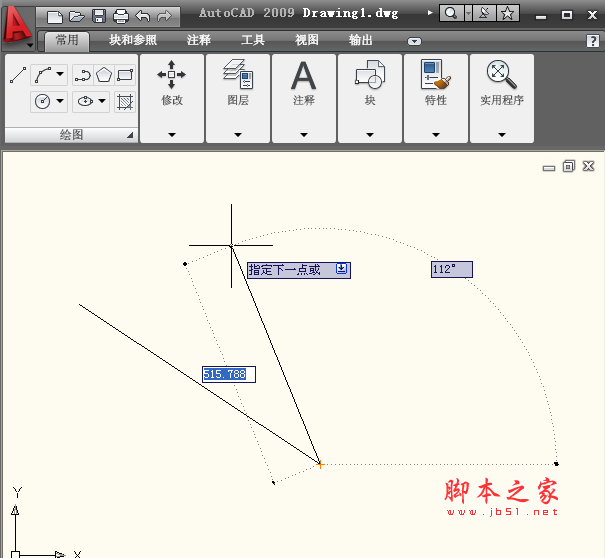Image resolution: width=605 pixels, height=558 pixels.
Task: Select the Circle tool
Action: click(x=42, y=101)
